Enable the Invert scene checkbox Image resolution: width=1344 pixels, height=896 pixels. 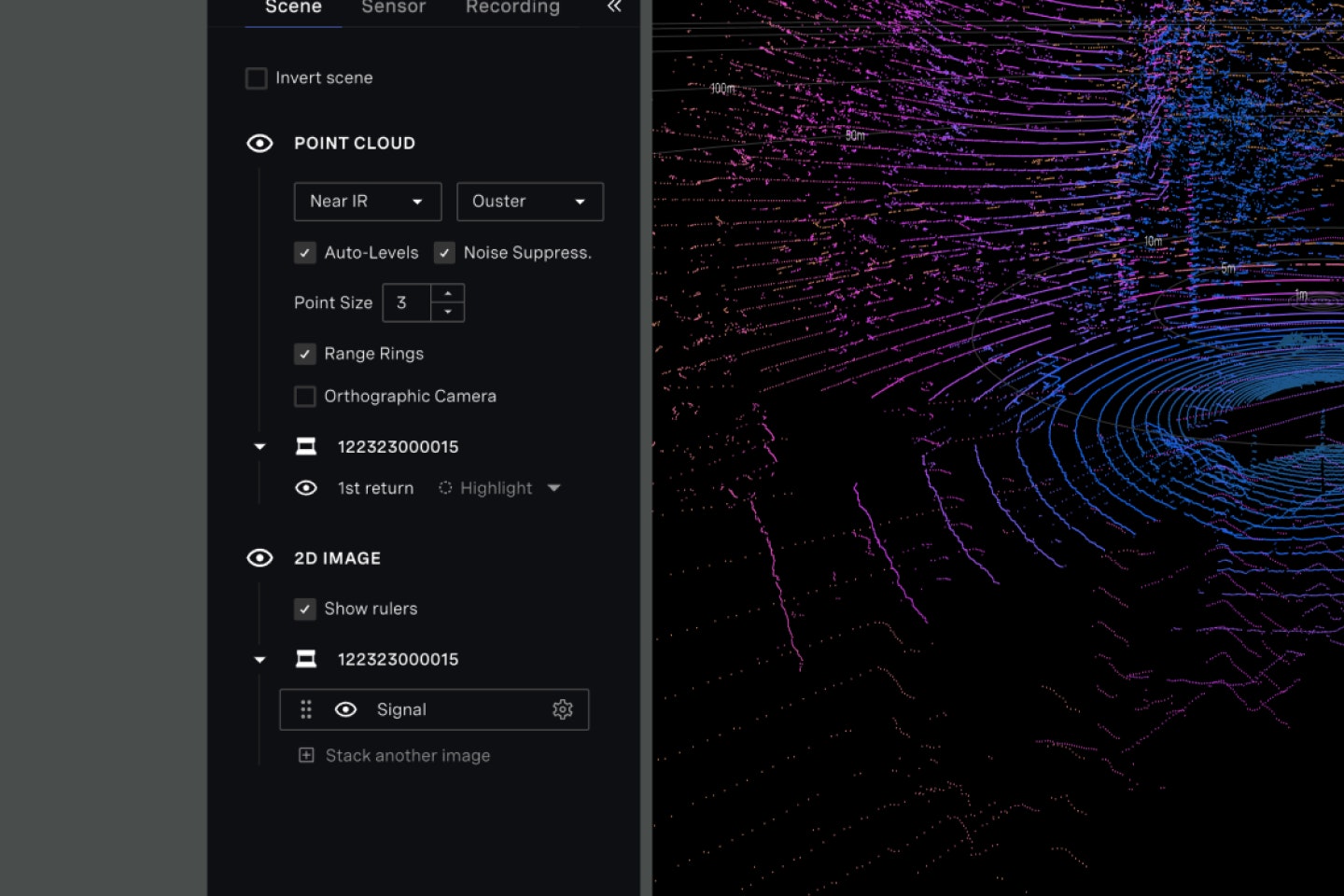point(257,78)
